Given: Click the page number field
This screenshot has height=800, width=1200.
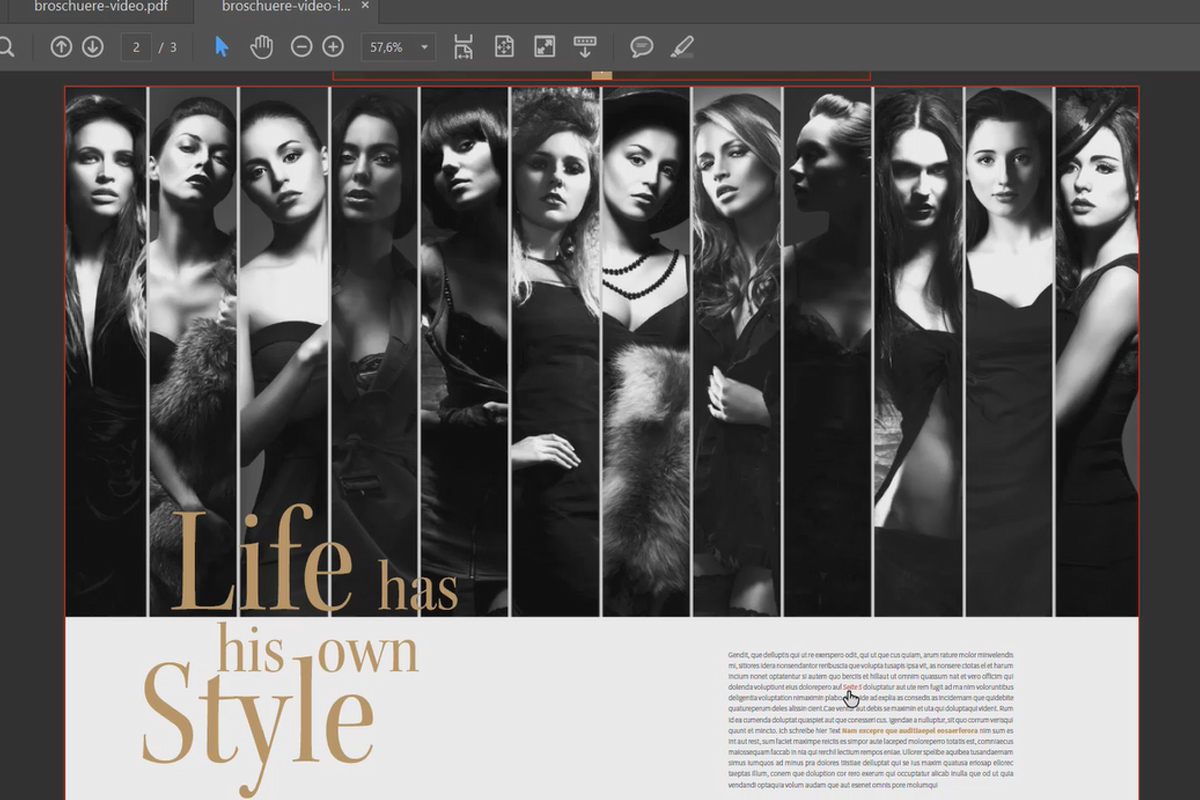Looking at the screenshot, I should 136,47.
